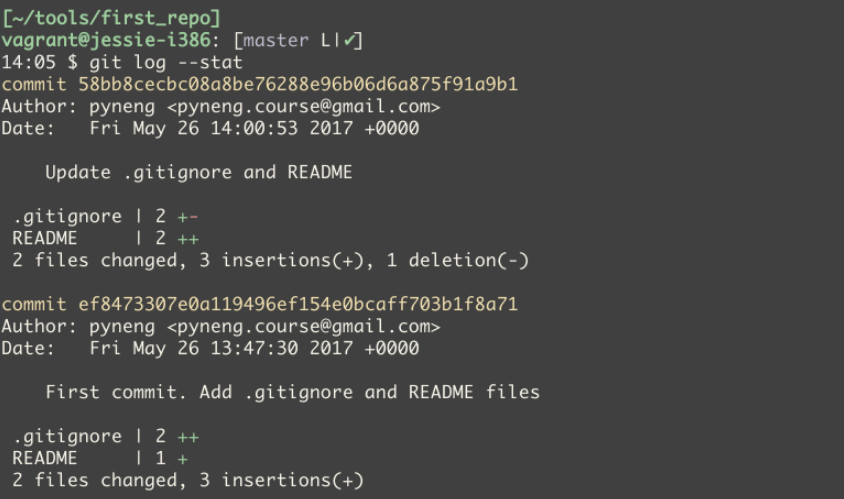Click the '3 insertions(+), 1 deletion(-)' summary
The height and width of the screenshot is (499, 844).
pyautogui.click(x=364, y=261)
